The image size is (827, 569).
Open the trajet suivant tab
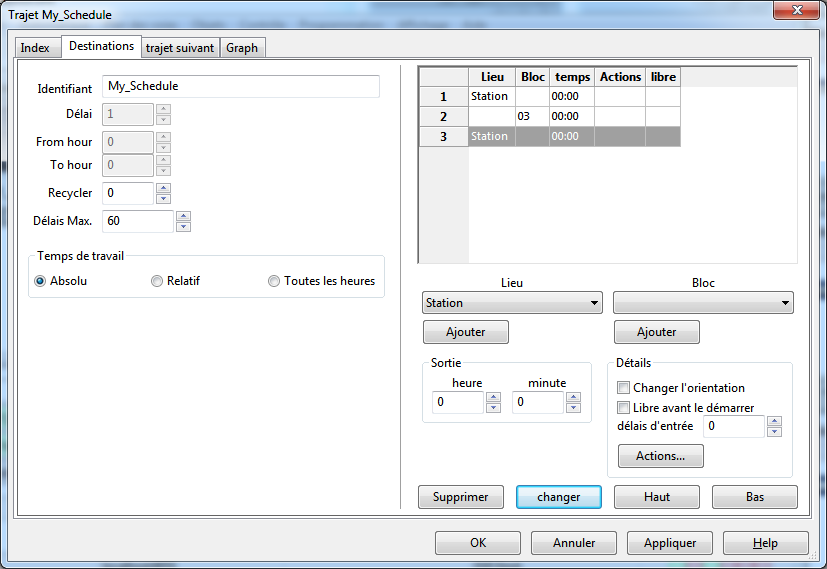[x=180, y=48]
